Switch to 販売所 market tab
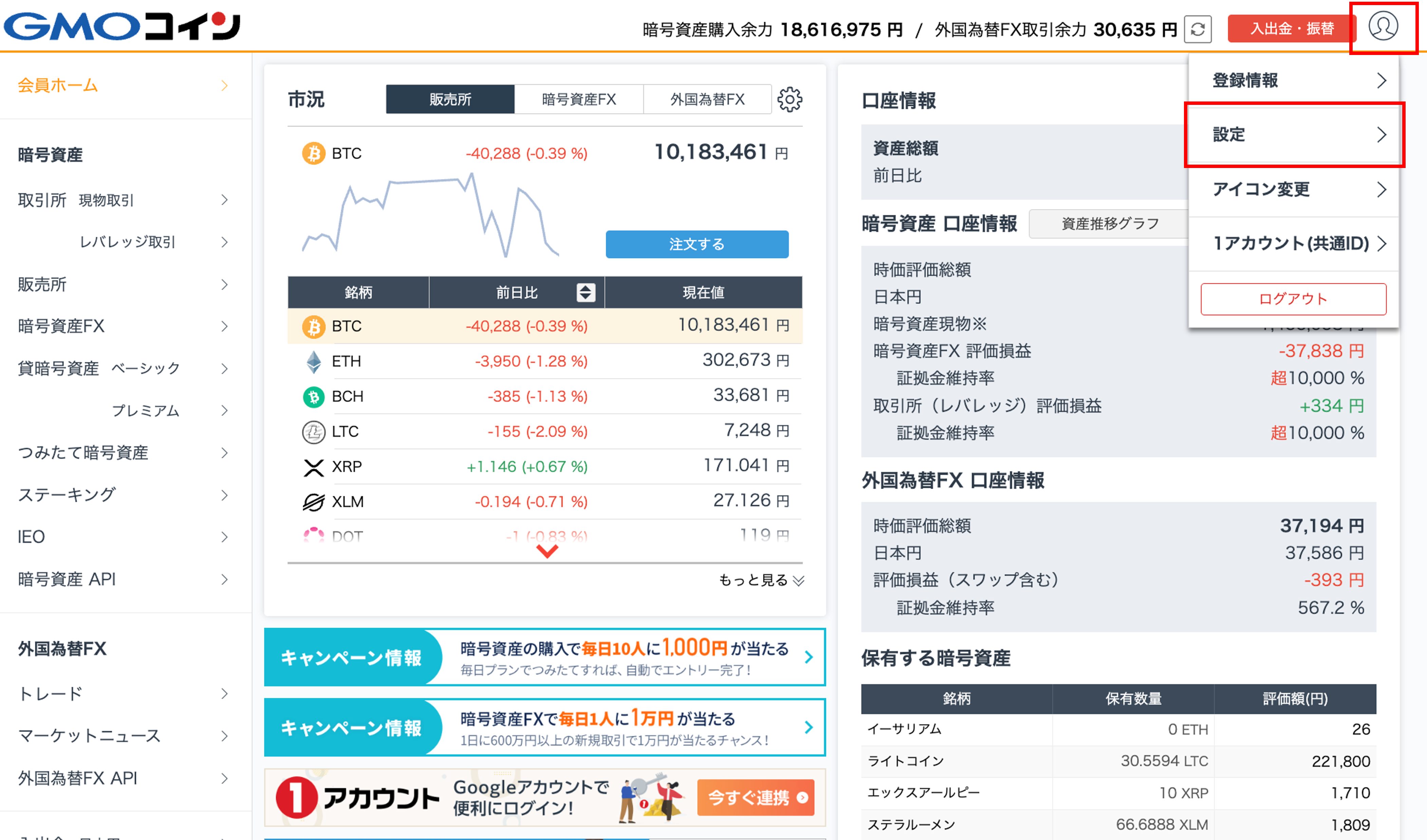This screenshot has width=1427, height=840. tap(450, 100)
